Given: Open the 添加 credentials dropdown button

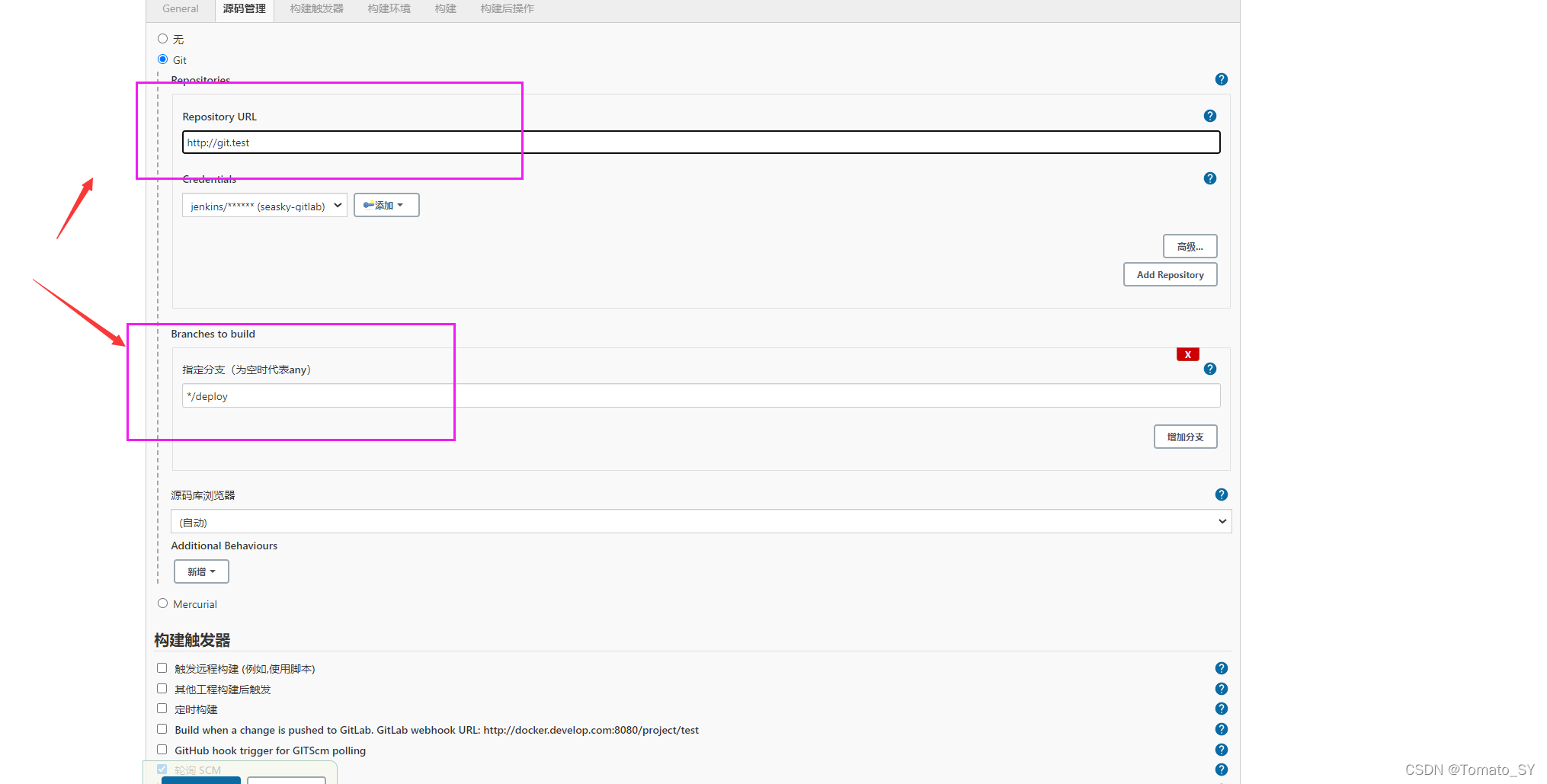Looking at the screenshot, I should coord(386,205).
